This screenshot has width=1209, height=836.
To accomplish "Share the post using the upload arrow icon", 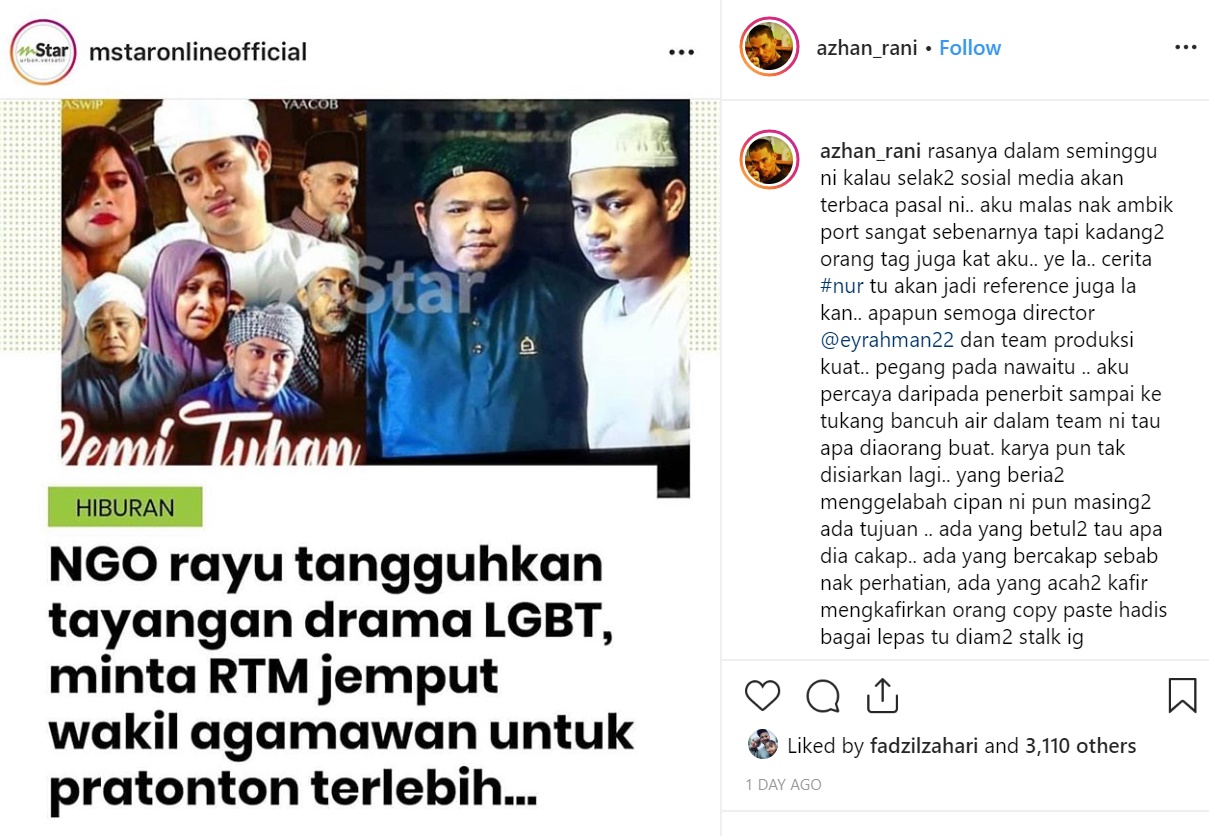I will [881, 695].
